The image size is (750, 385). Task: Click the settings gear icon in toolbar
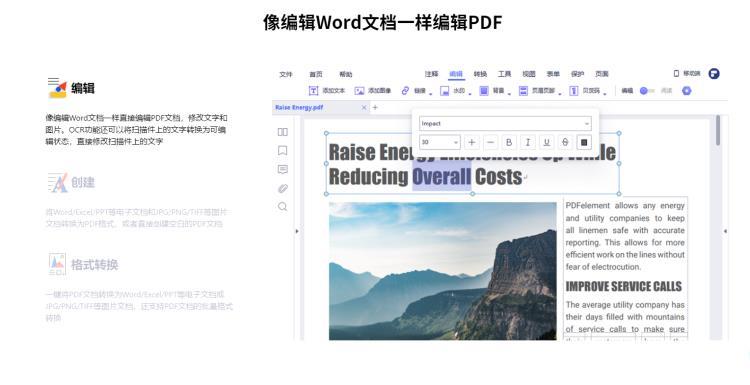pyautogui.click(x=686, y=90)
